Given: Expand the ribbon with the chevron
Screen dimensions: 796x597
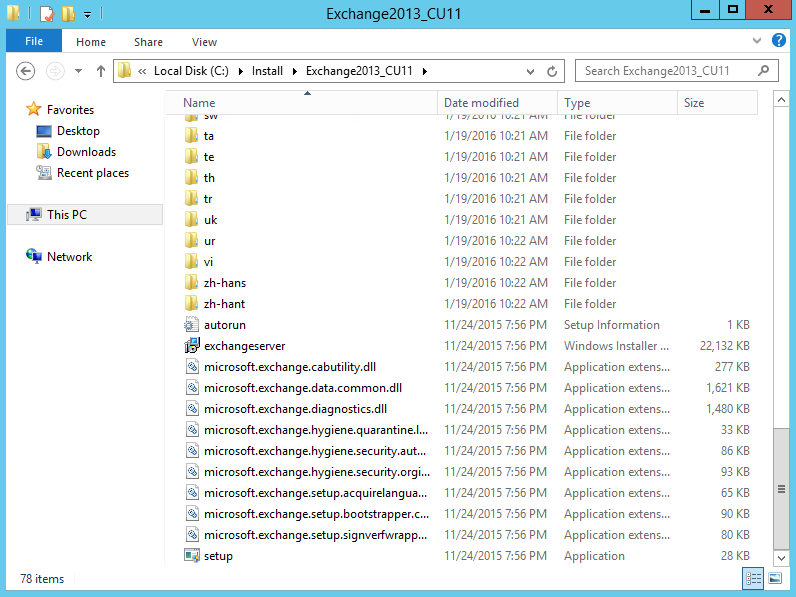Looking at the screenshot, I should [758, 41].
